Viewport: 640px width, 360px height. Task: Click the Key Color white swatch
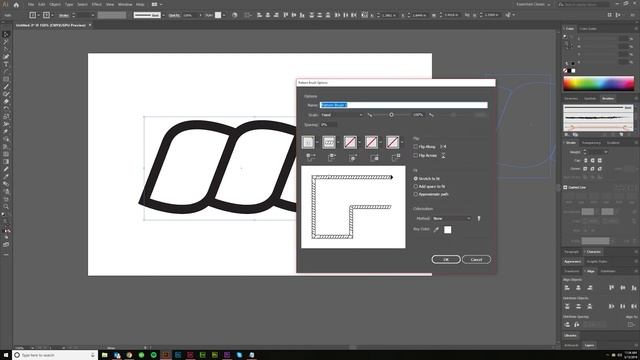pyautogui.click(x=448, y=230)
